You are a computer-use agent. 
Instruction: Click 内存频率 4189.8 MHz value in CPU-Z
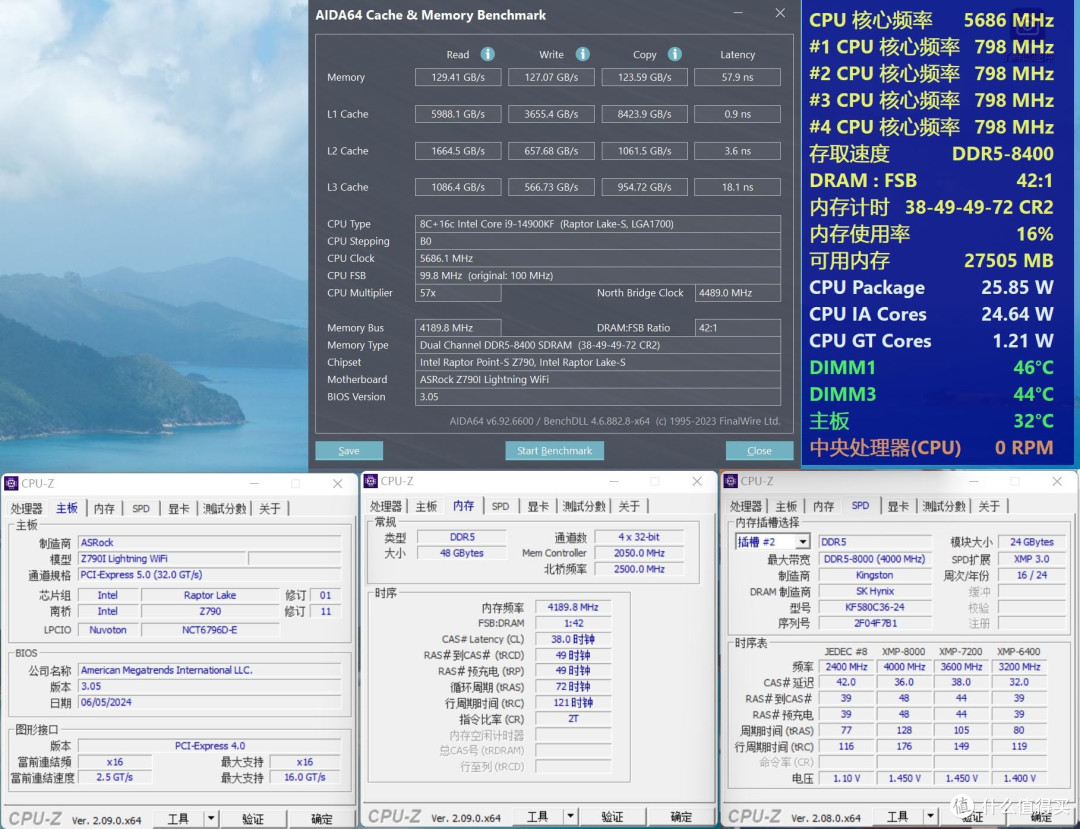coord(573,607)
